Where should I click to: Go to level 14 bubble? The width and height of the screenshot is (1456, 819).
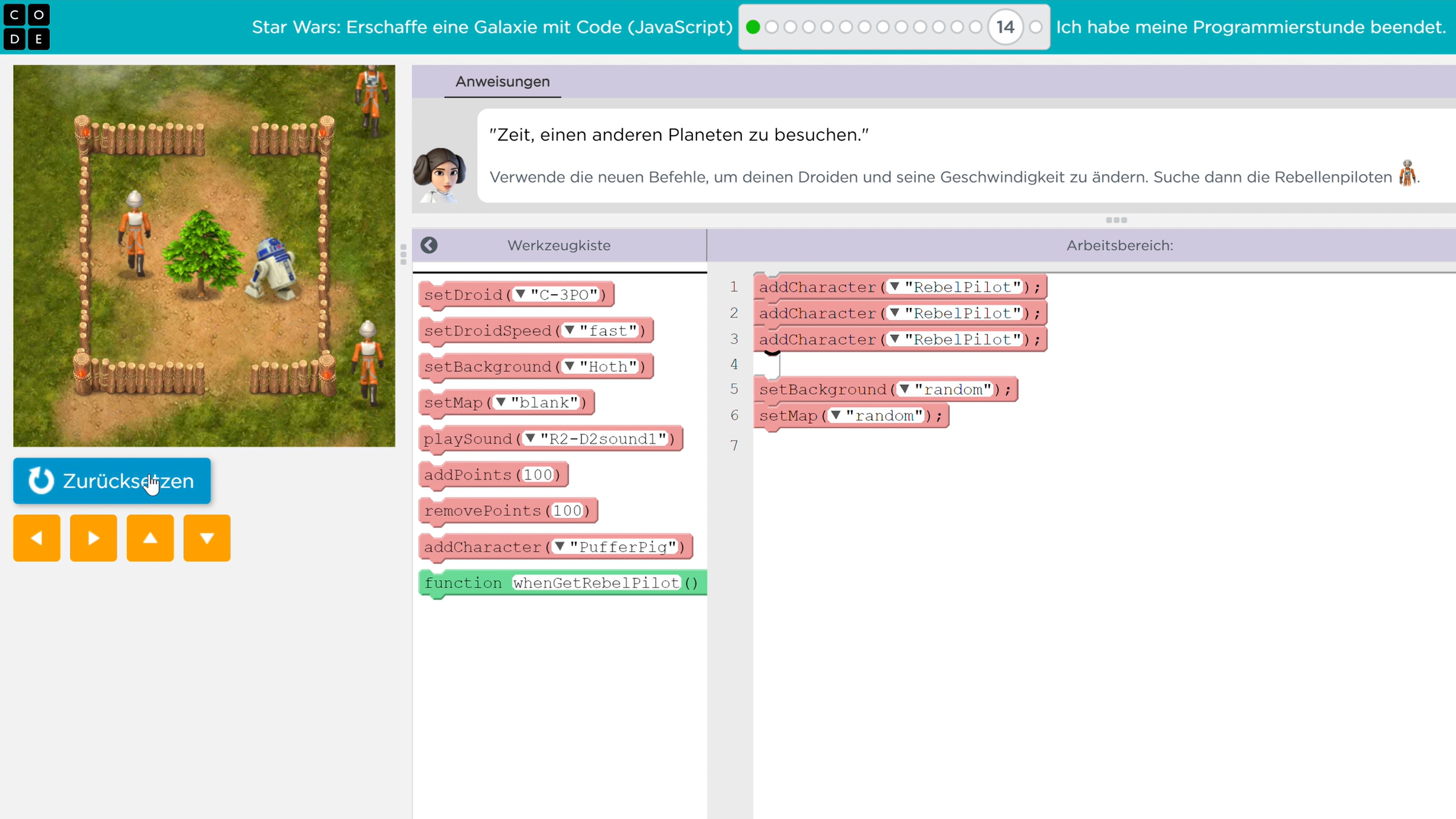pos(1005,27)
